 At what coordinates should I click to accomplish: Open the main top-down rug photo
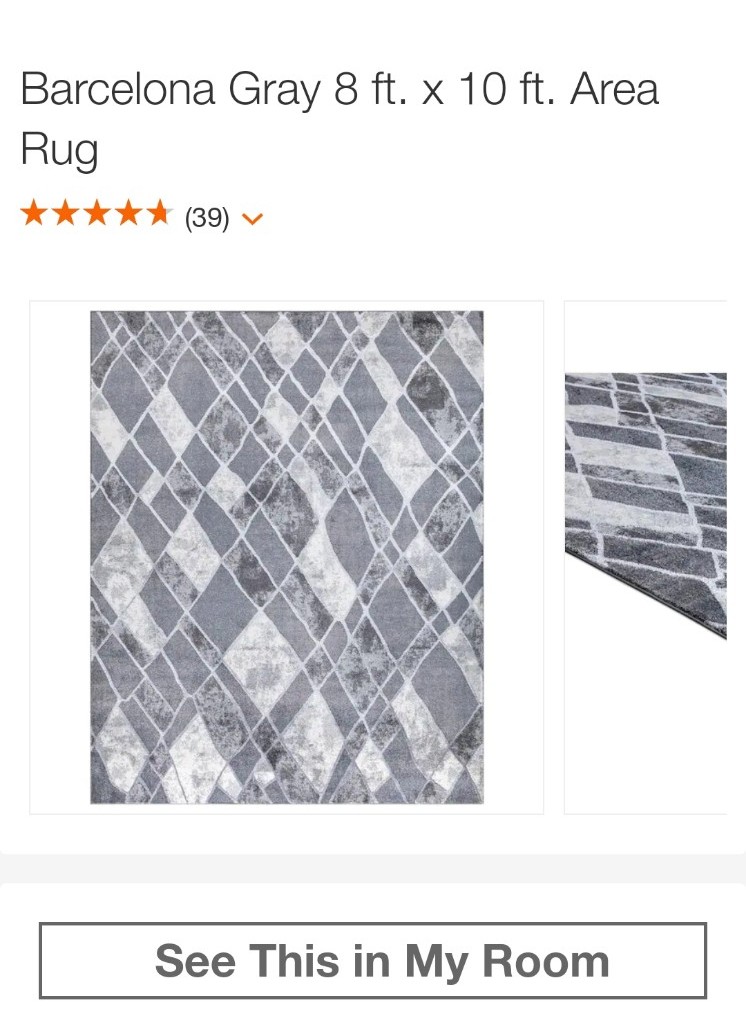287,557
